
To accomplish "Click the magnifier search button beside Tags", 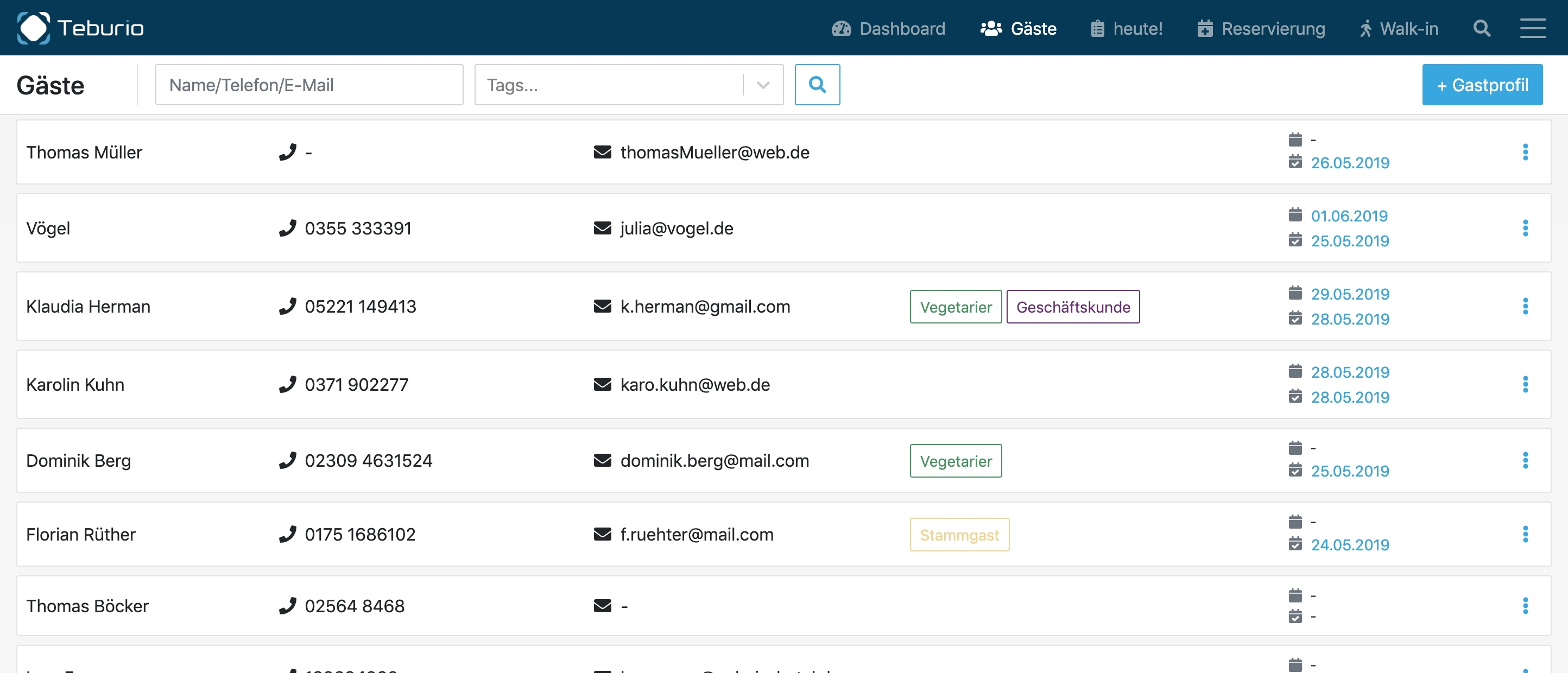I will click(x=817, y=85).
